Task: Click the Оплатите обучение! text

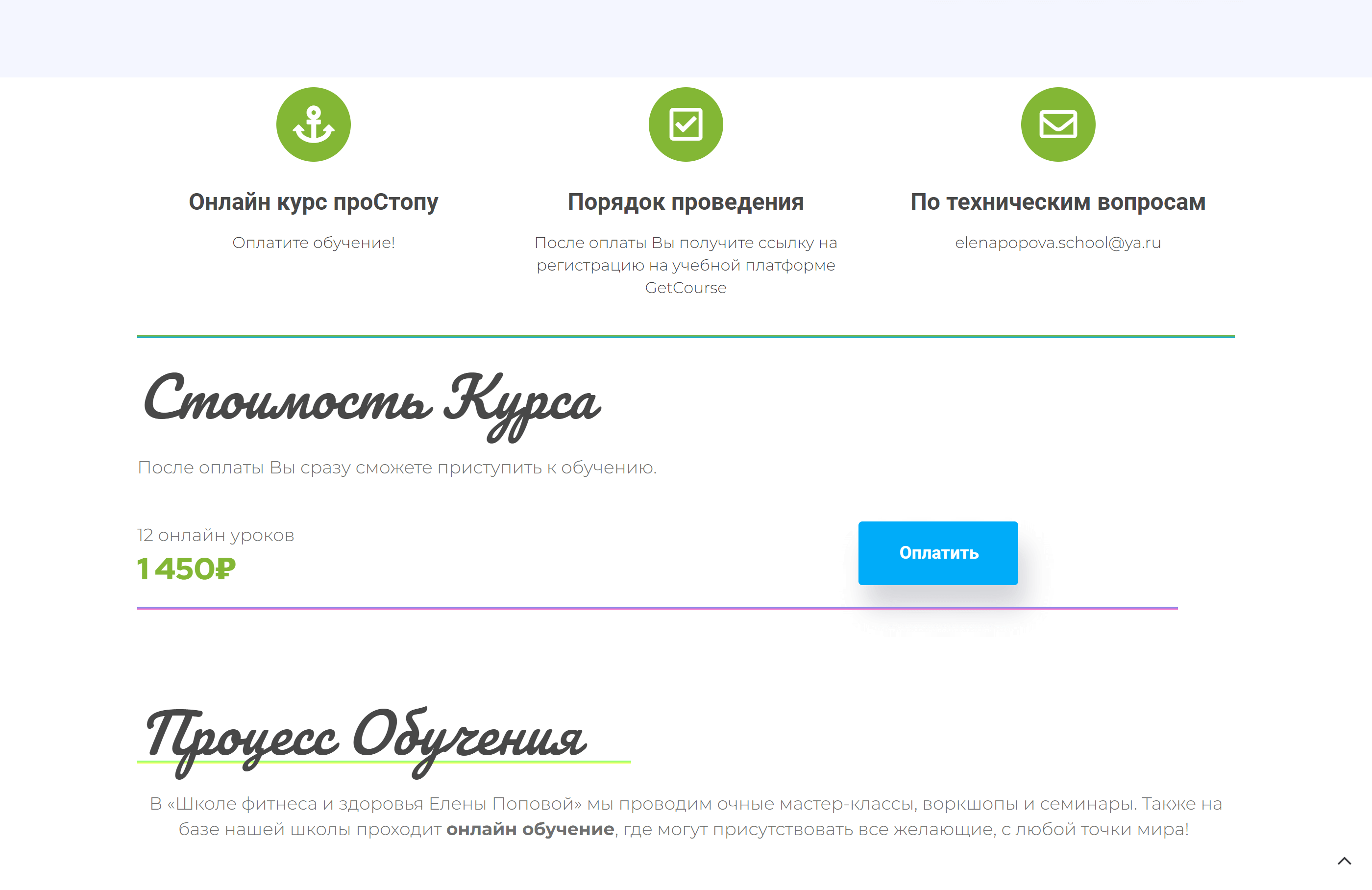Action: pos(314,243)
